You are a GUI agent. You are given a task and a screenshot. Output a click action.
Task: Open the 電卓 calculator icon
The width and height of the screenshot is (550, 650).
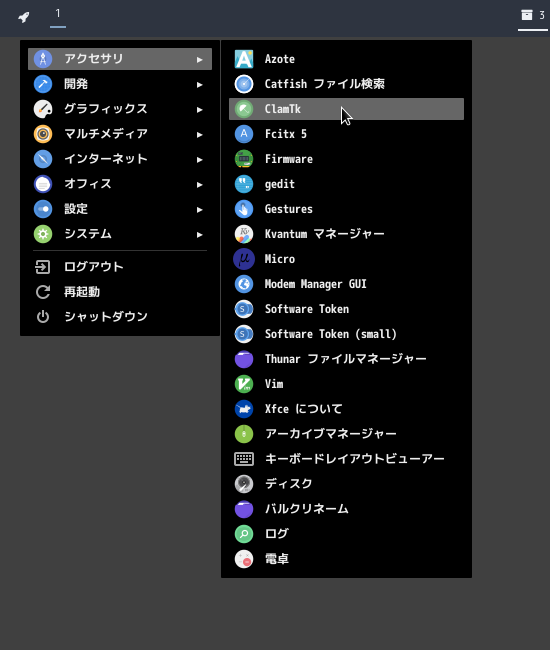(x=244, y=559)
